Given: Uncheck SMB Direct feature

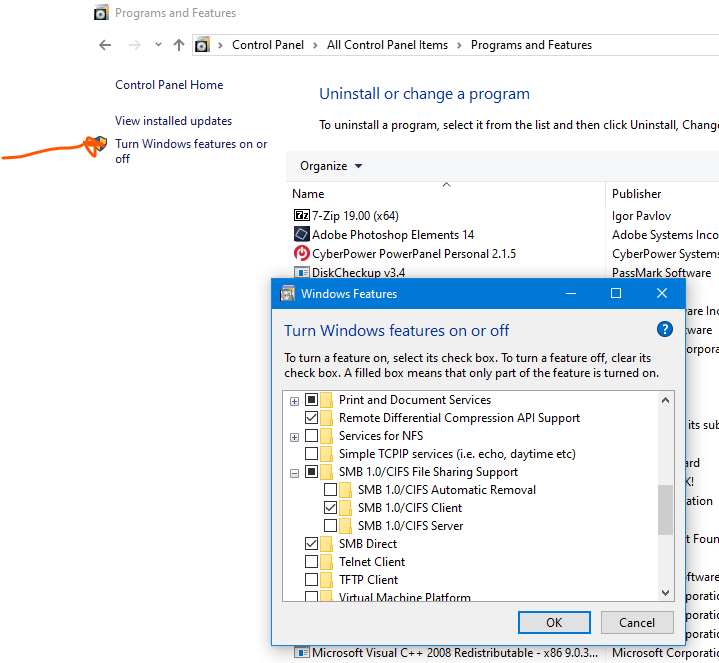Looking at the screenshot, I should coord(311,544).
